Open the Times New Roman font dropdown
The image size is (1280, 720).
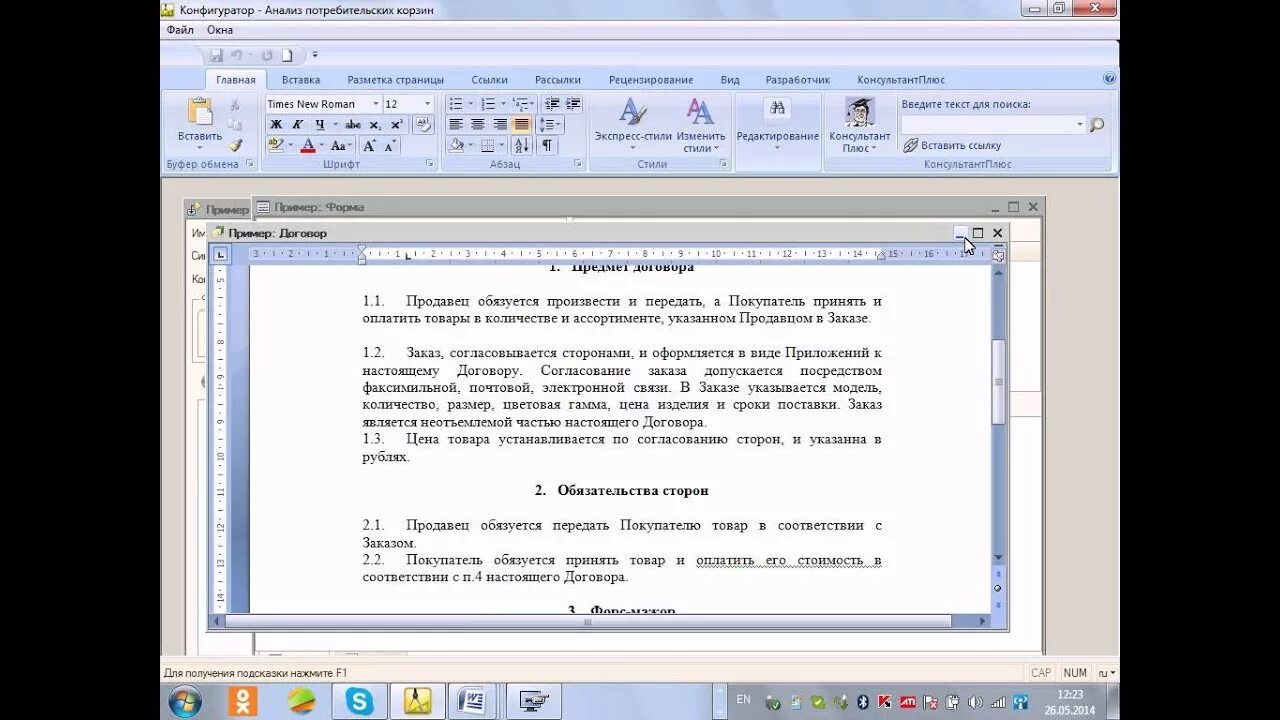coord(376,104)
